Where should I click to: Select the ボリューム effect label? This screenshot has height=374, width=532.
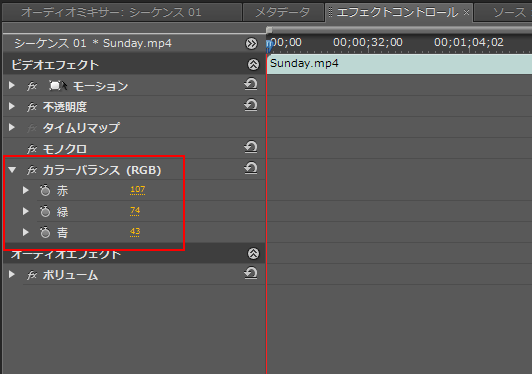coord(70,275)
